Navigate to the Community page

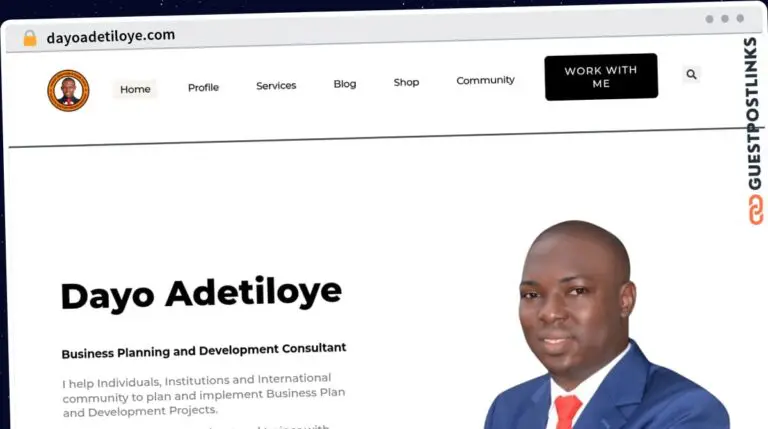[485, 80]
